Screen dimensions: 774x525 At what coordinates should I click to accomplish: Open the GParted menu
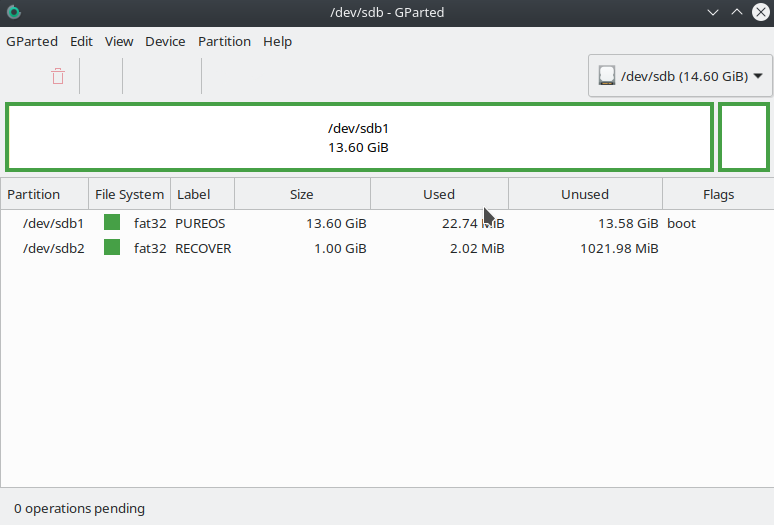pyautogui.click(x=30, y=42)
